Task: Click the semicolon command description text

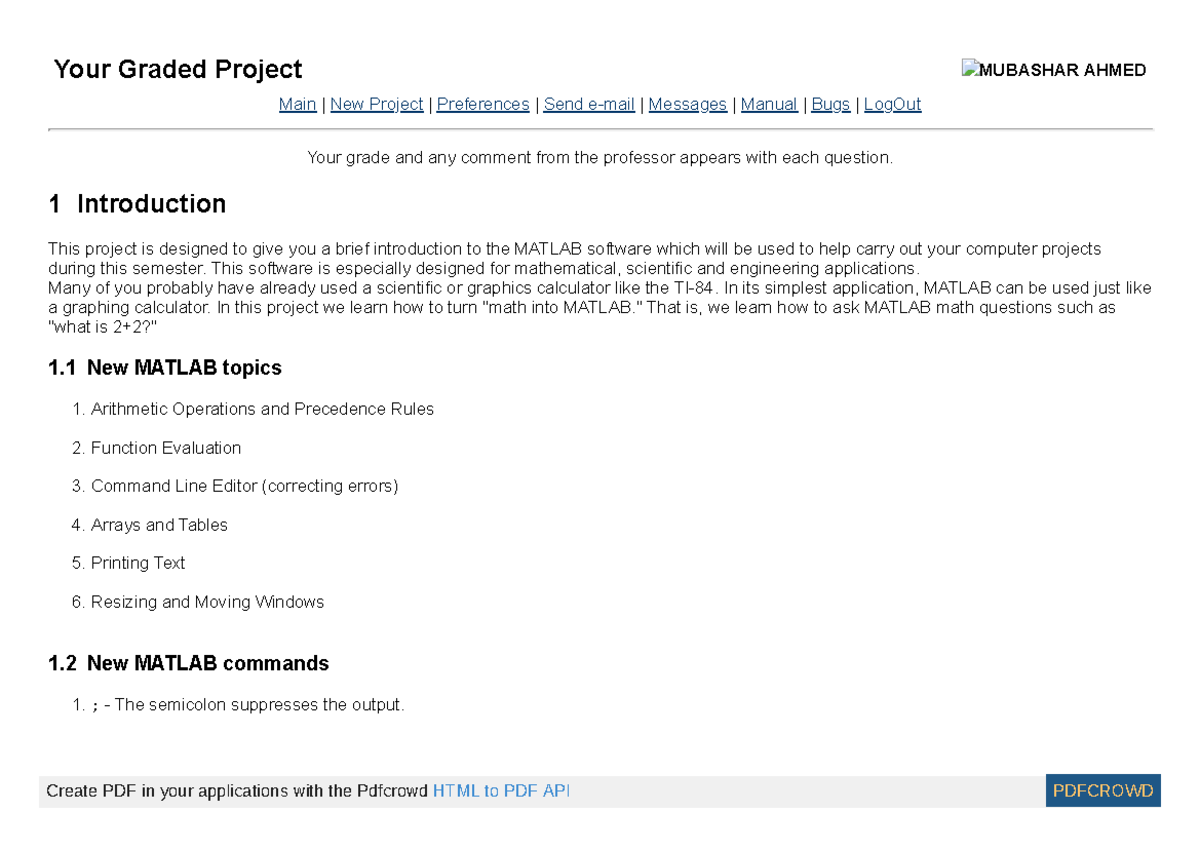Action: [248, 704]
